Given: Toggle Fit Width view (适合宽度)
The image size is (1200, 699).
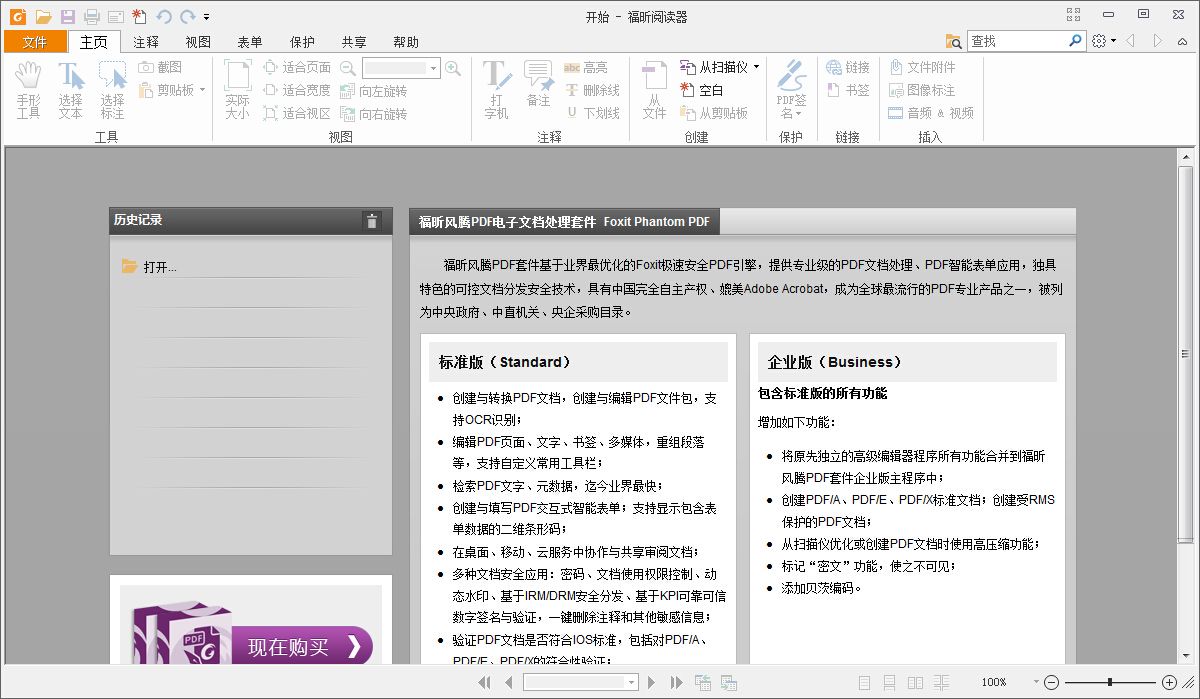Looking at the screenshot, I should (297, 91).
